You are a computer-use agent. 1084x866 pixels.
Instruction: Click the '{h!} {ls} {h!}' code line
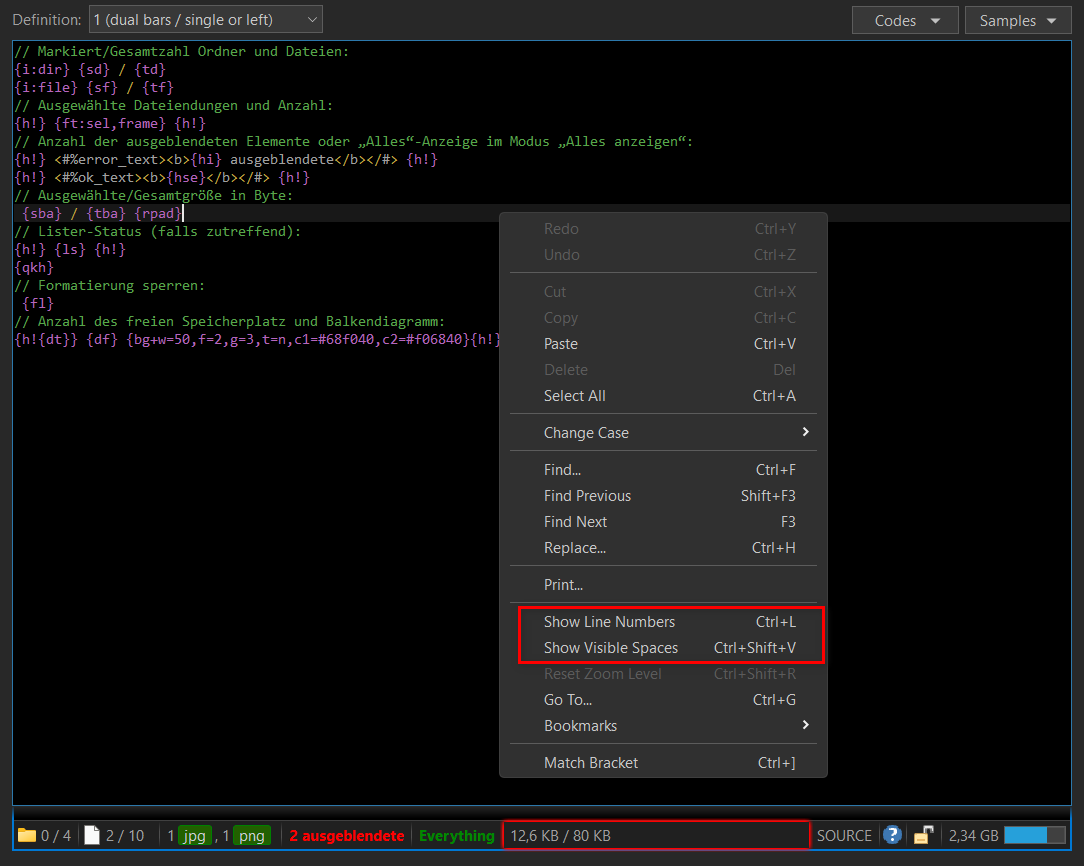click(70, 250)
